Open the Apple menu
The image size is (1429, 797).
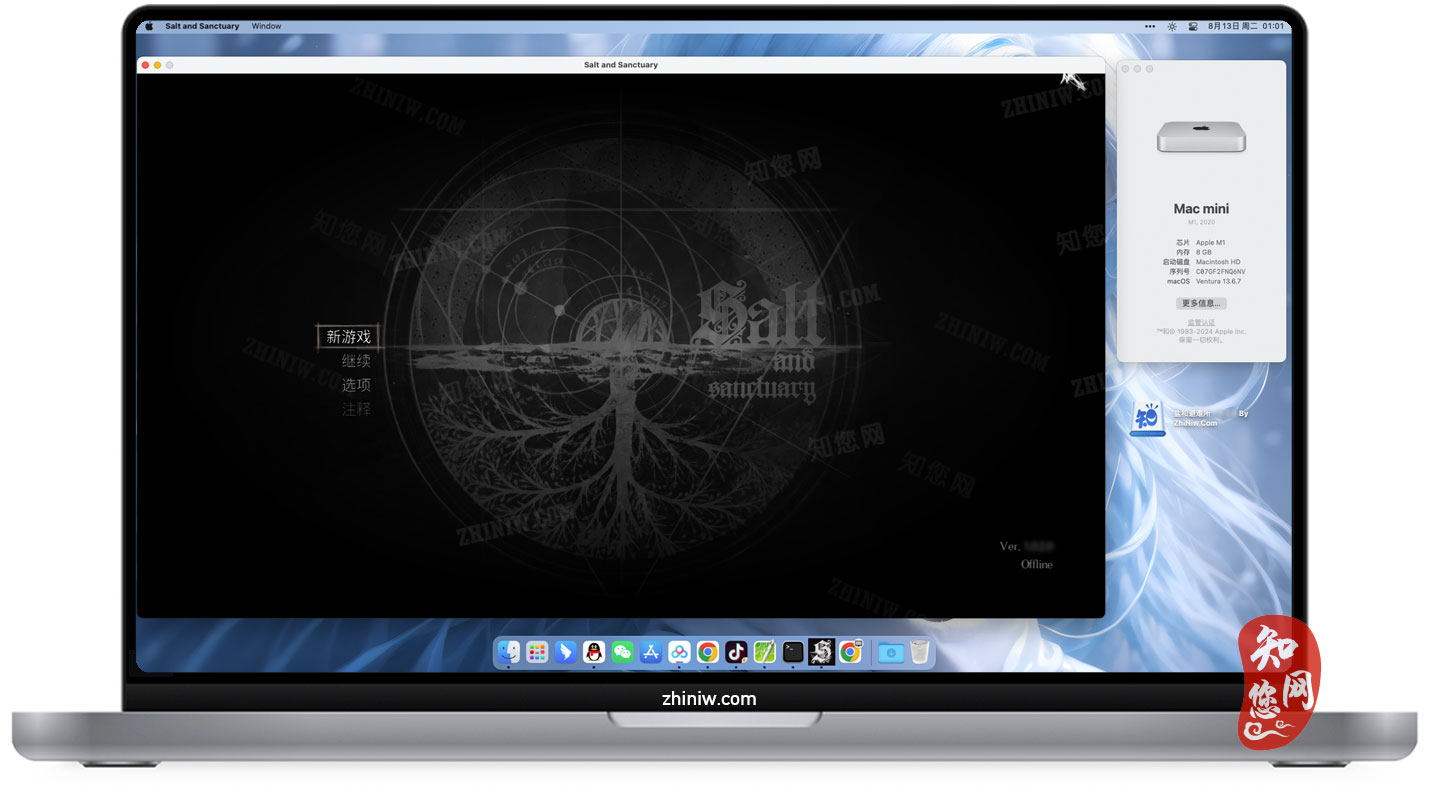pyautogui.click(x=149, y=26)
